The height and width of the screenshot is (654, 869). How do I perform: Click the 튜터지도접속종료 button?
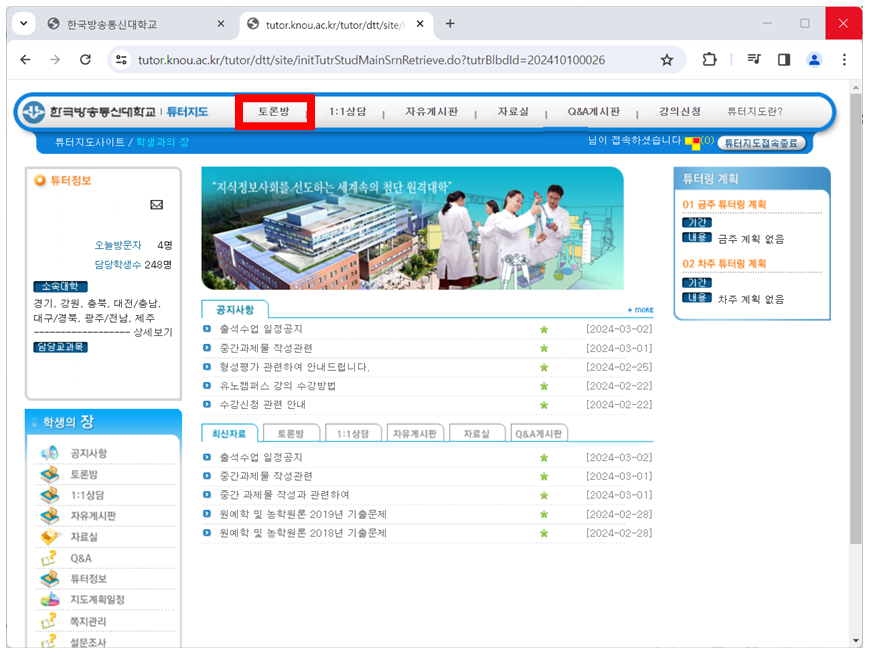tap(761, 143)
